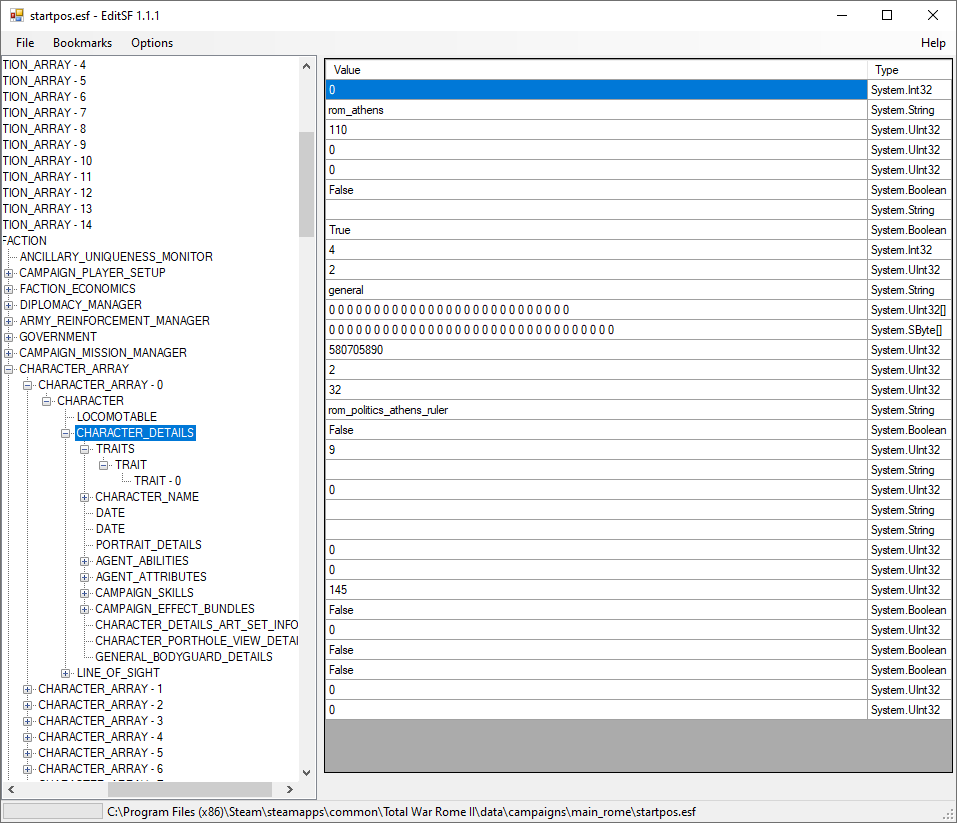
Task: Select the cell with value 32
Action: click(596, 390)
